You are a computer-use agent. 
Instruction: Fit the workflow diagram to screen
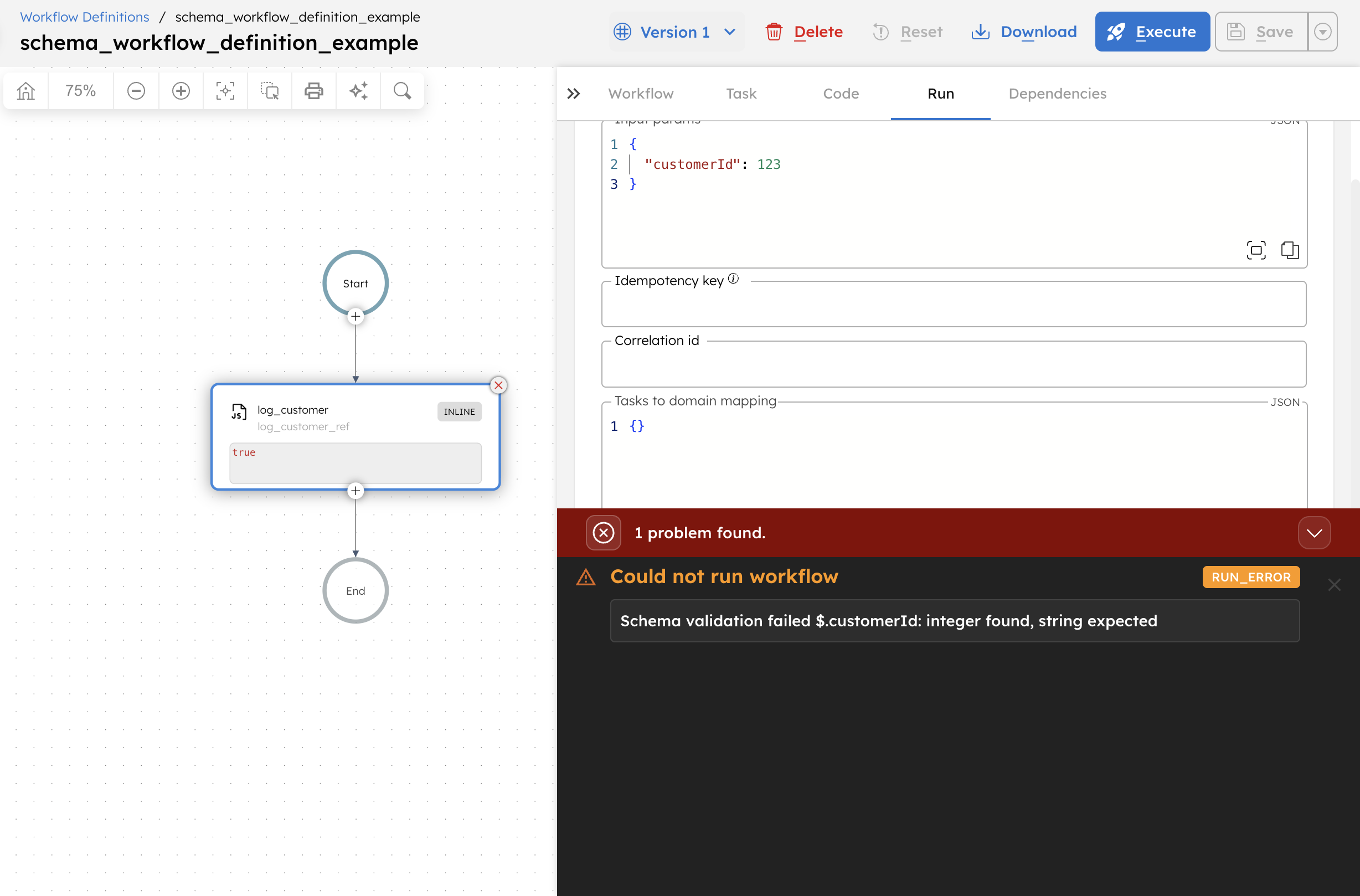[x=225, y=90]
